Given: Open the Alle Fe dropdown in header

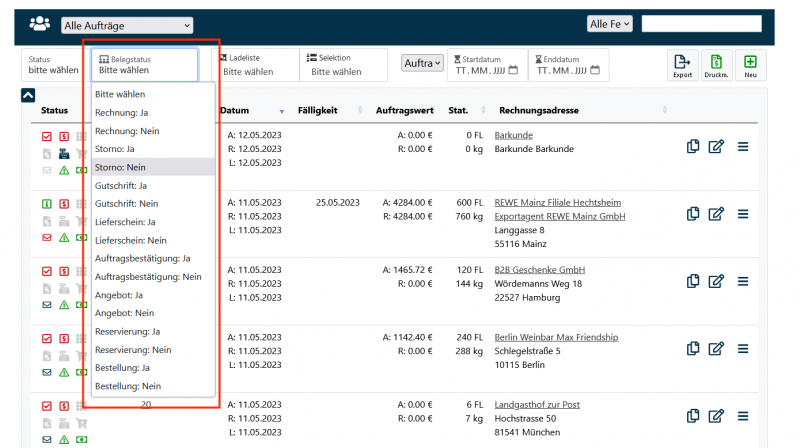Looking at the screenshot, I should click(x=610, y=24).
